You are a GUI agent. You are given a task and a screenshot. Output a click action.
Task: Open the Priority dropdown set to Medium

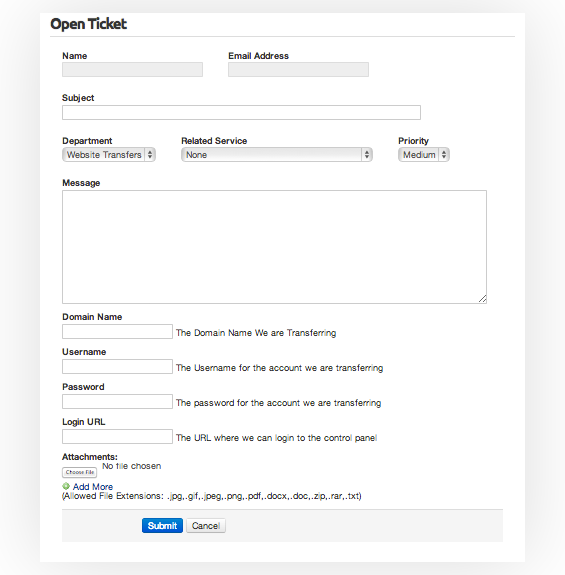(424, 155)
